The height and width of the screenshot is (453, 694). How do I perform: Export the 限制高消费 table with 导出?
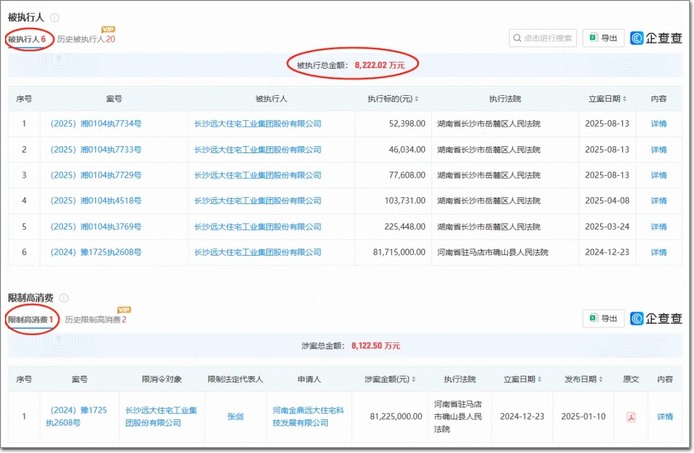pos(603,319)
